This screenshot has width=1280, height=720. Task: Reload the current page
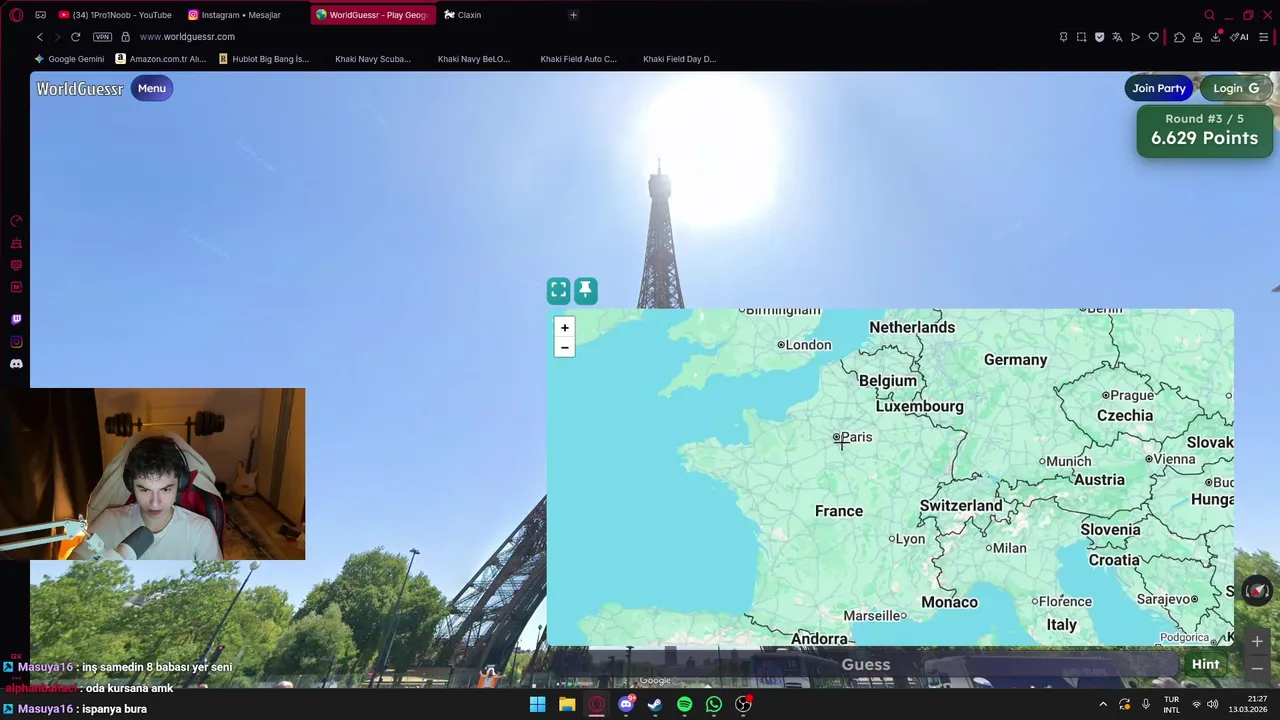[75, 37]
